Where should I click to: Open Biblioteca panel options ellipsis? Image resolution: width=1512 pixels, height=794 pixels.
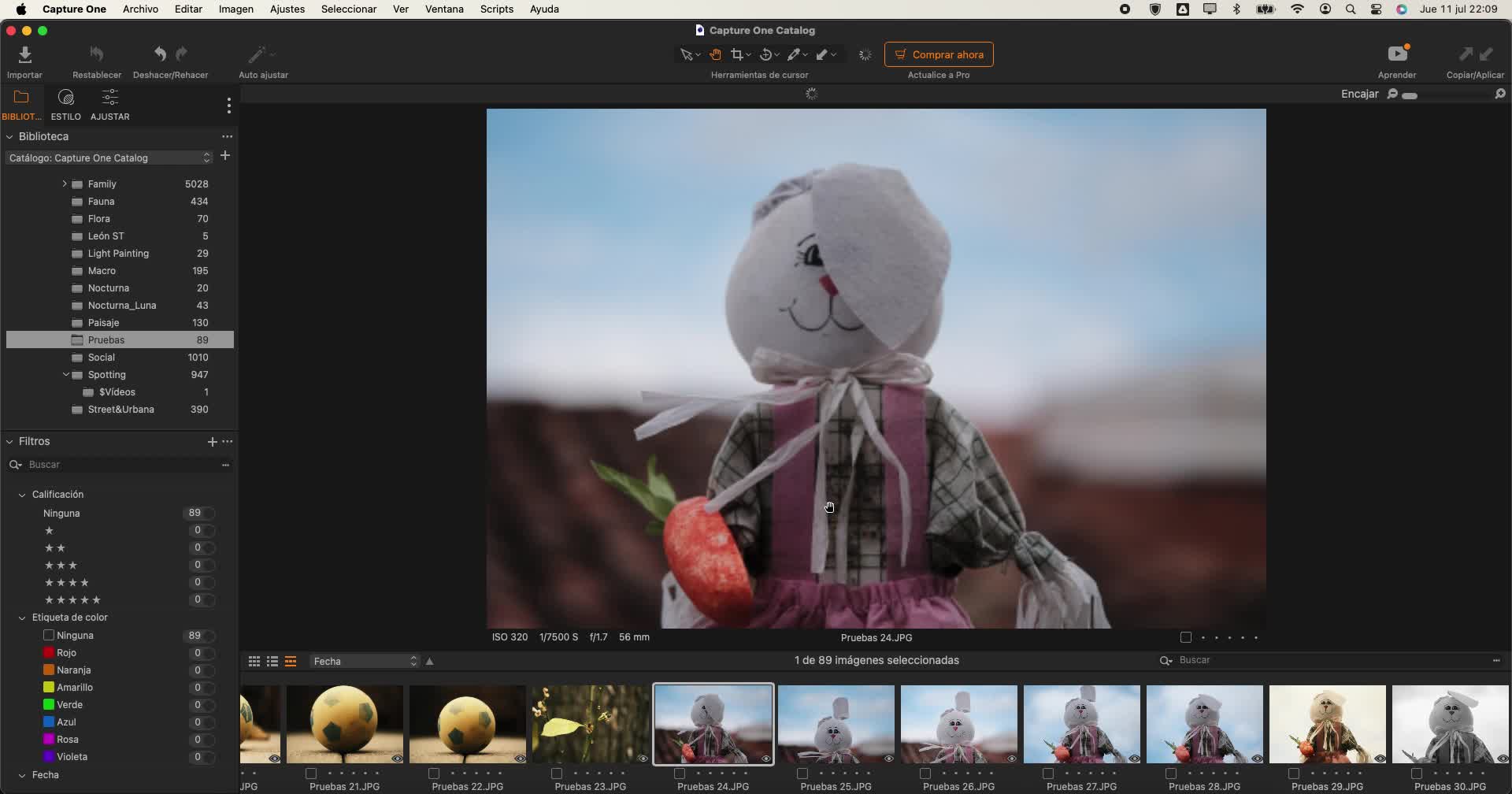point(228,136)
